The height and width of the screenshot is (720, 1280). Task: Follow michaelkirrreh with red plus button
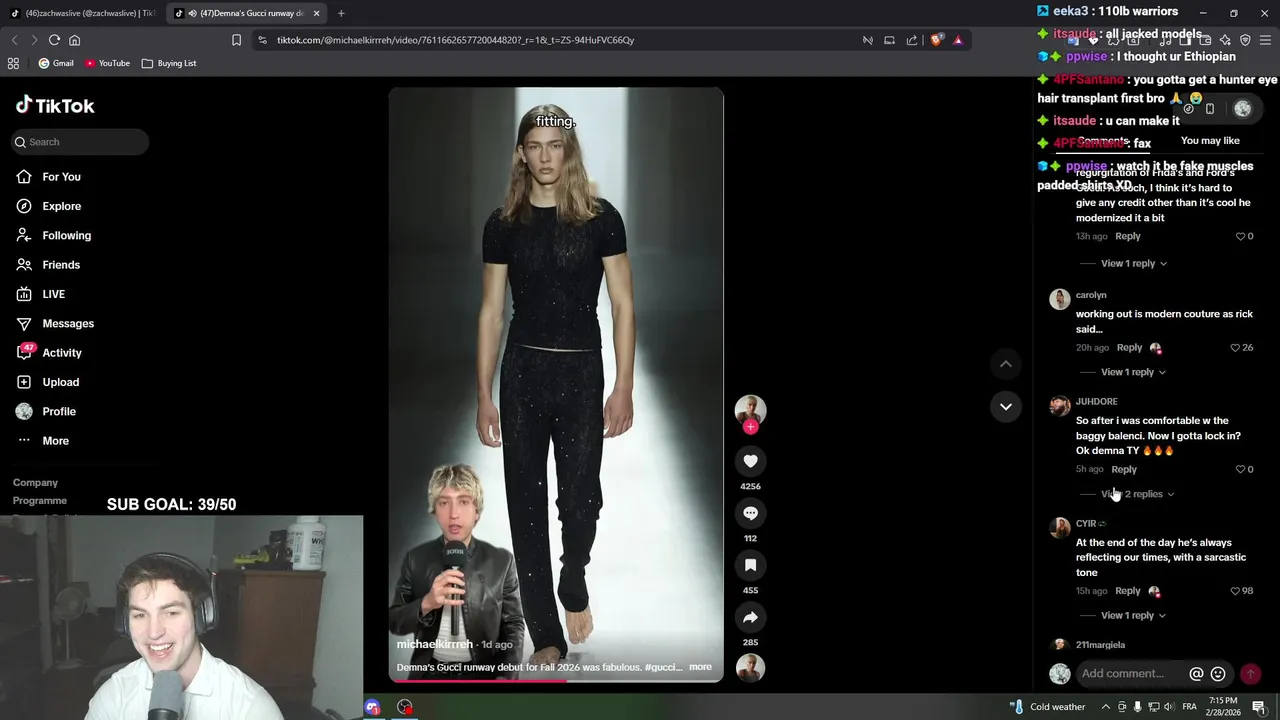[x=750, y=427]
